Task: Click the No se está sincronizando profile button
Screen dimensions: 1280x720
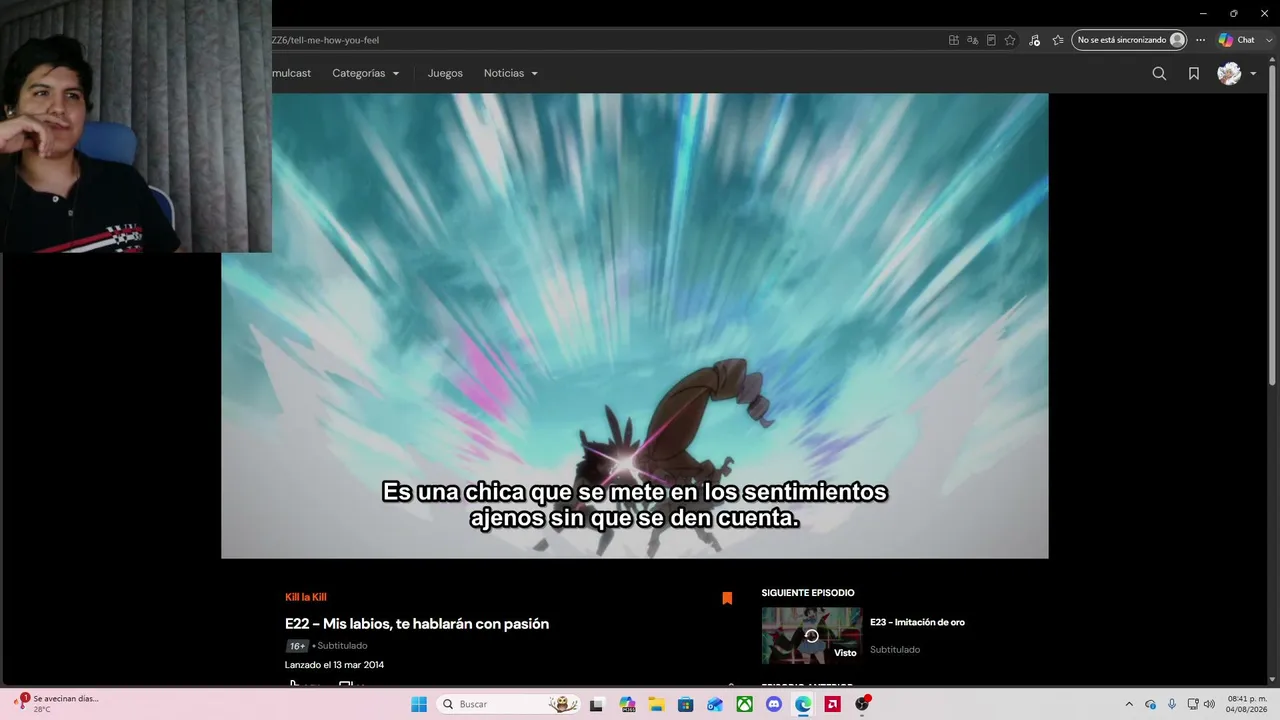Action: tap(1129, 40)
